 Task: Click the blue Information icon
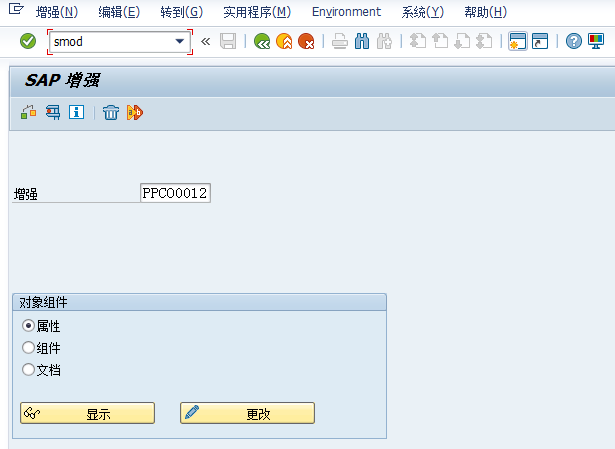point(76,113)
